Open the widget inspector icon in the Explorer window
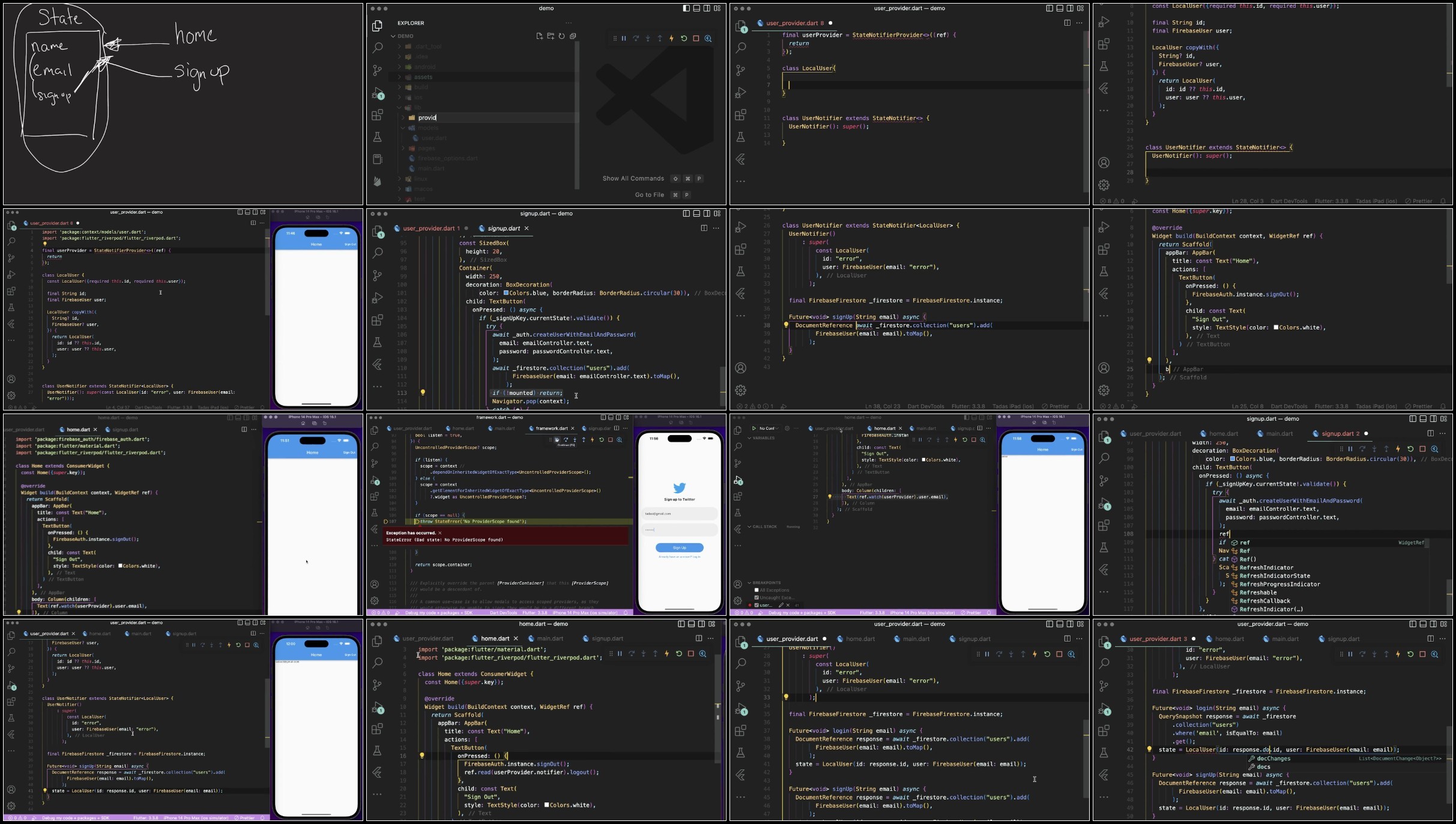1456x824 pixels. pos(708,38)
